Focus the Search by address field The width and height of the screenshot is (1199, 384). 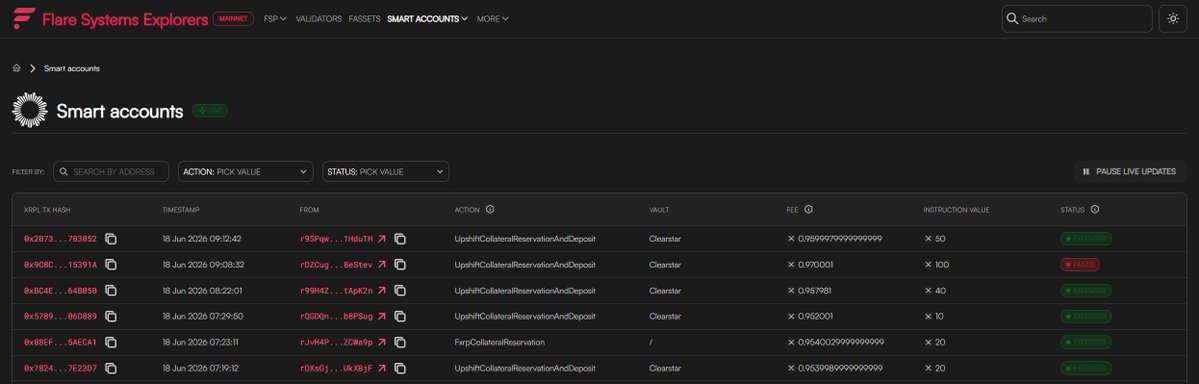coord(112,171)
